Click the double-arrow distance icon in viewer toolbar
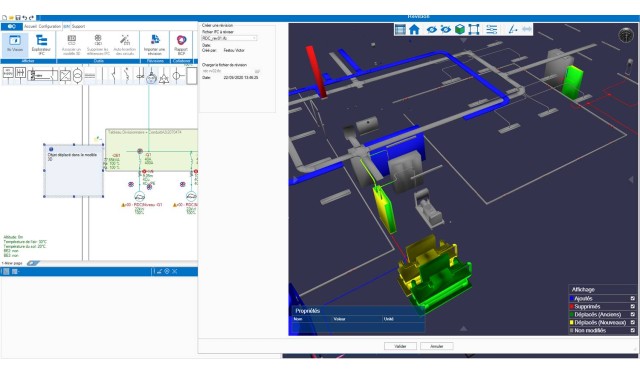Image resolution: width=640 pixels, height=375 pixels. (527, 29)
